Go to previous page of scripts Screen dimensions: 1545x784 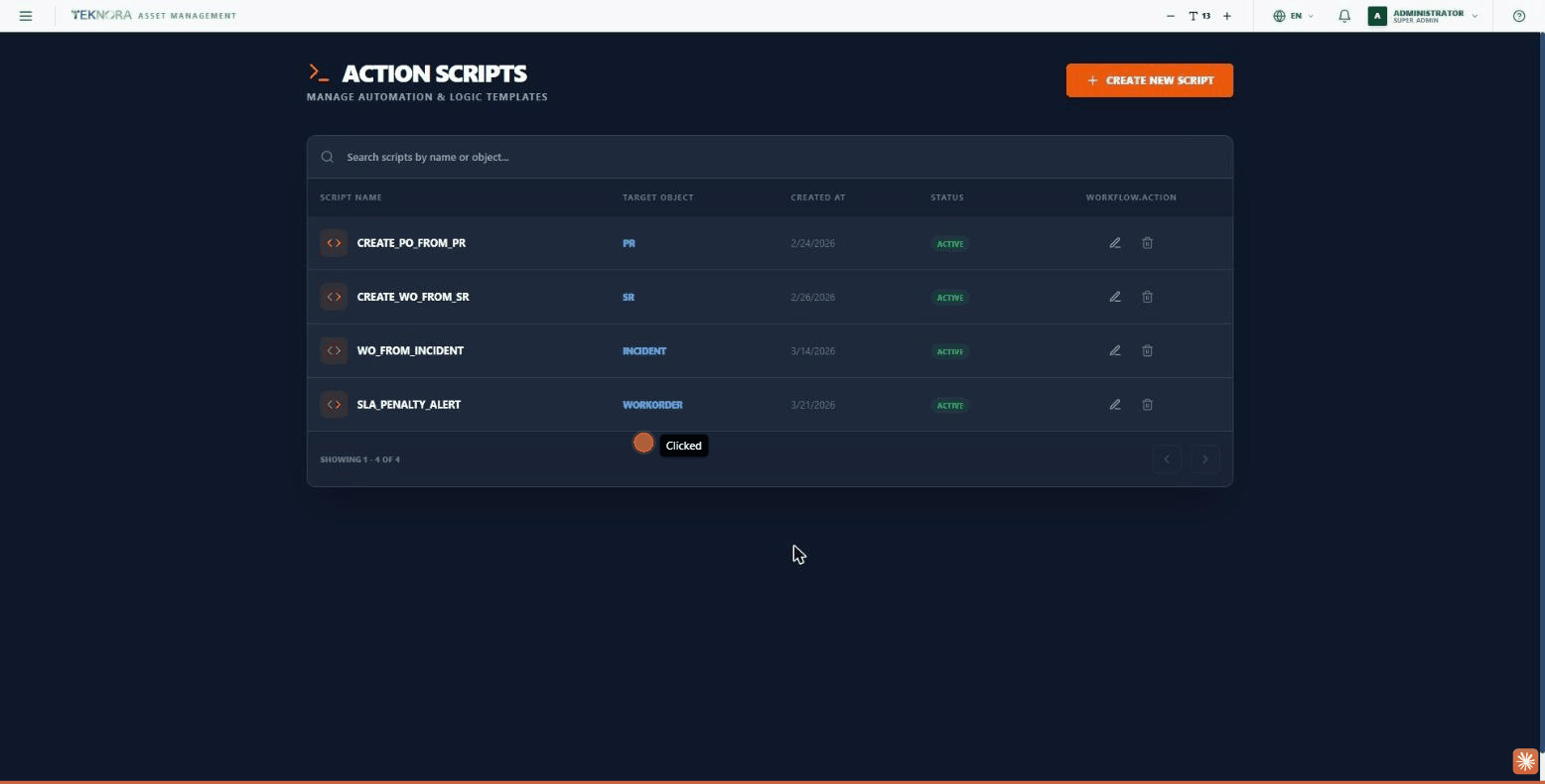[x=1167, y=458]
